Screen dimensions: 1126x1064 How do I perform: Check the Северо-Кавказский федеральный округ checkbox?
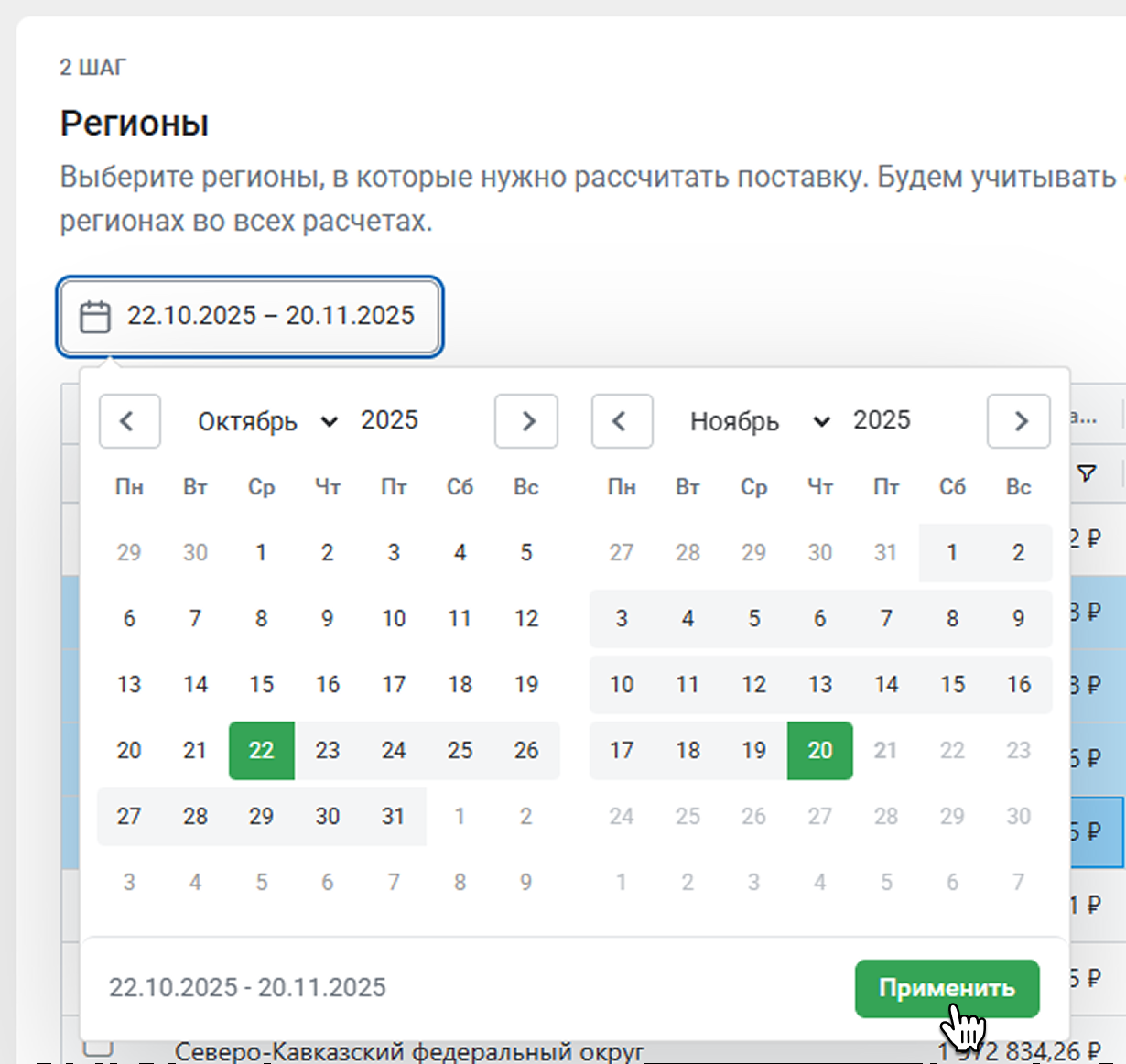click(98, 1047)
